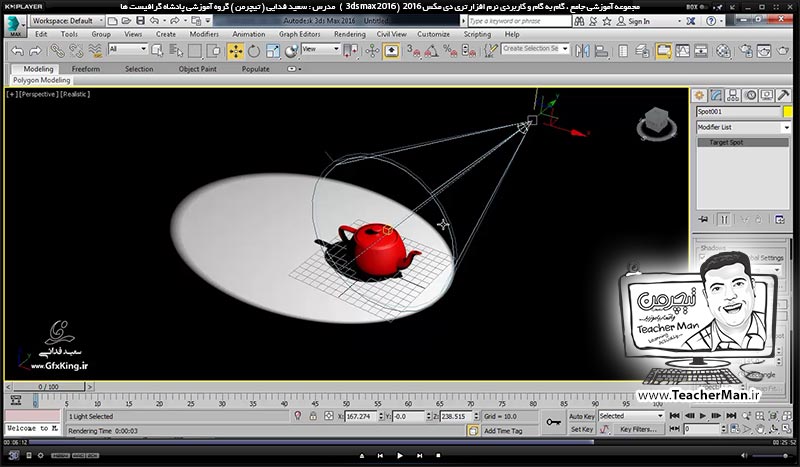Click the Spot001 object color swatch
The height and width of the screenshot is (467, 800).
point(788,112)
